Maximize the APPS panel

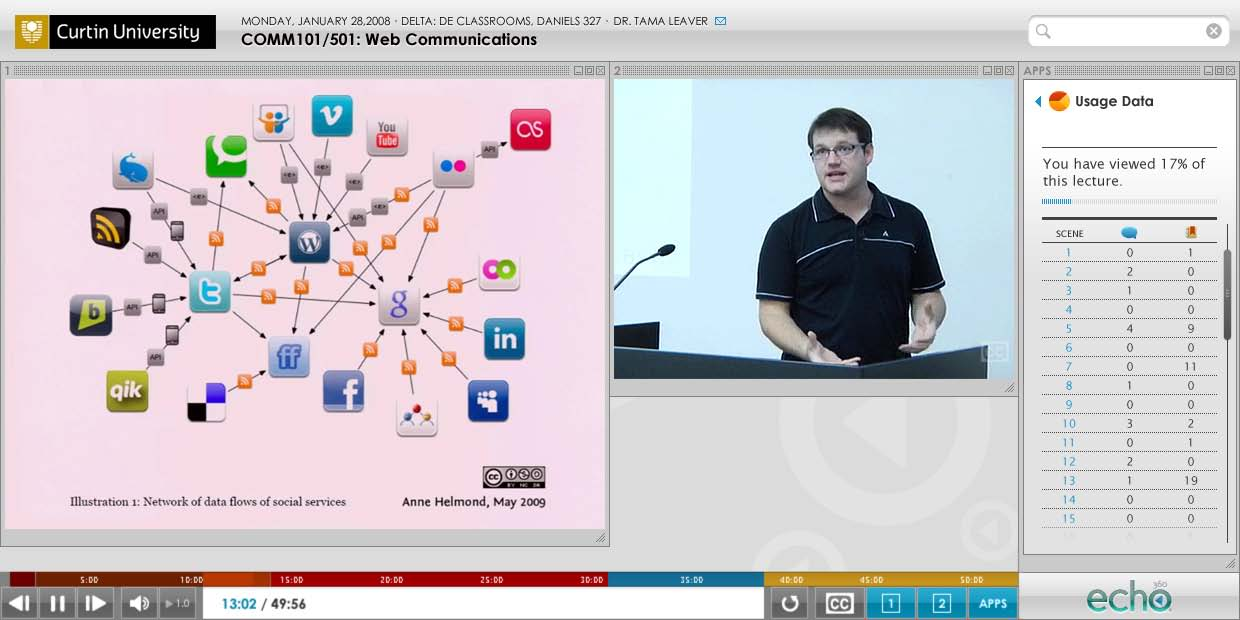click(1219, 71)
